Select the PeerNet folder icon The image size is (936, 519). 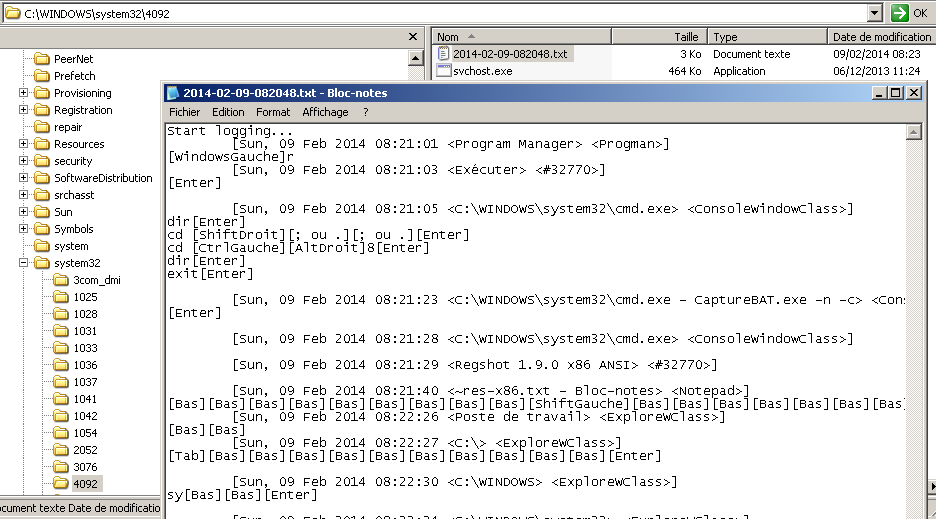pos(42,59)
